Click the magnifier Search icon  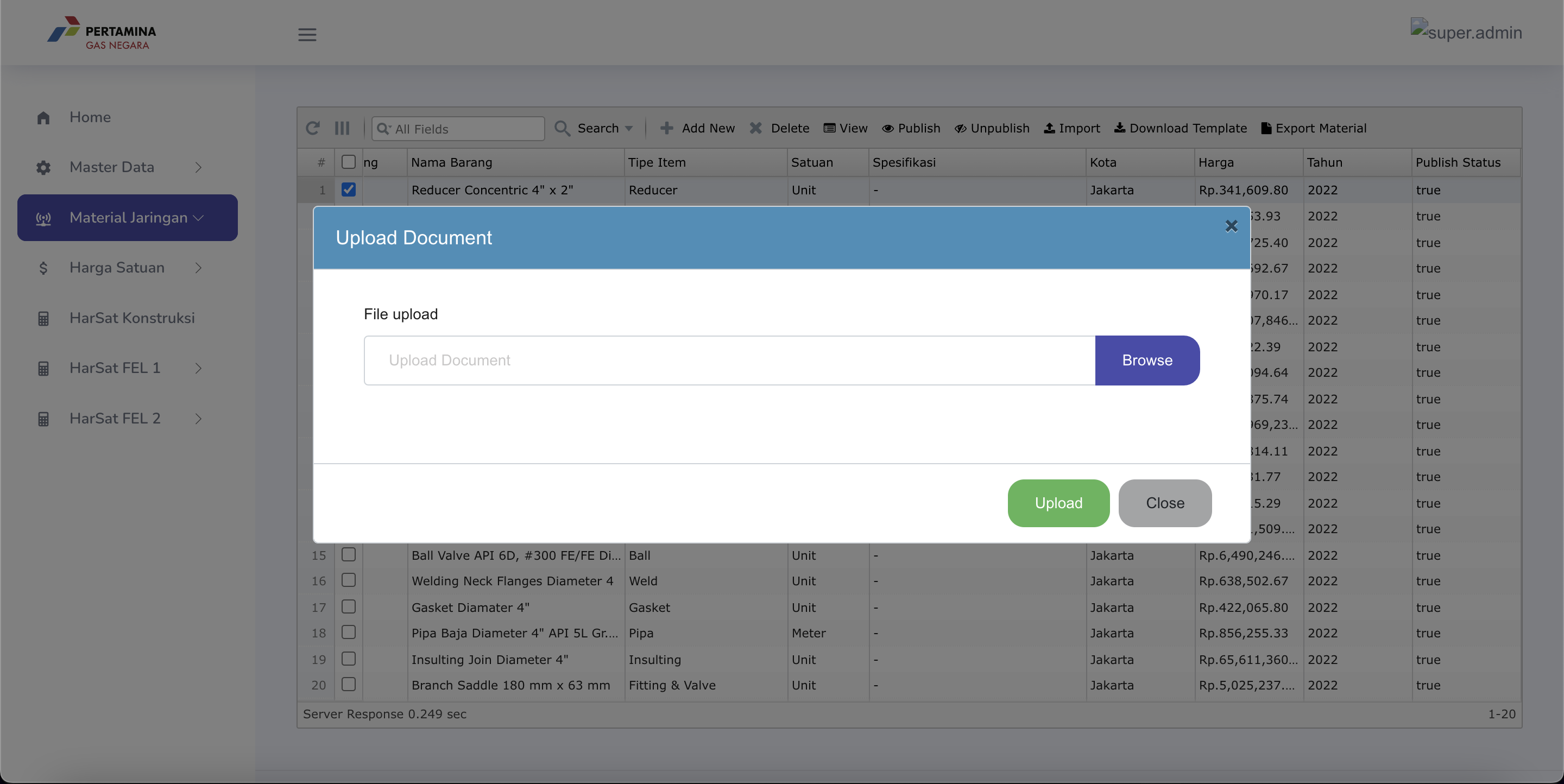[x=562, y=128]
